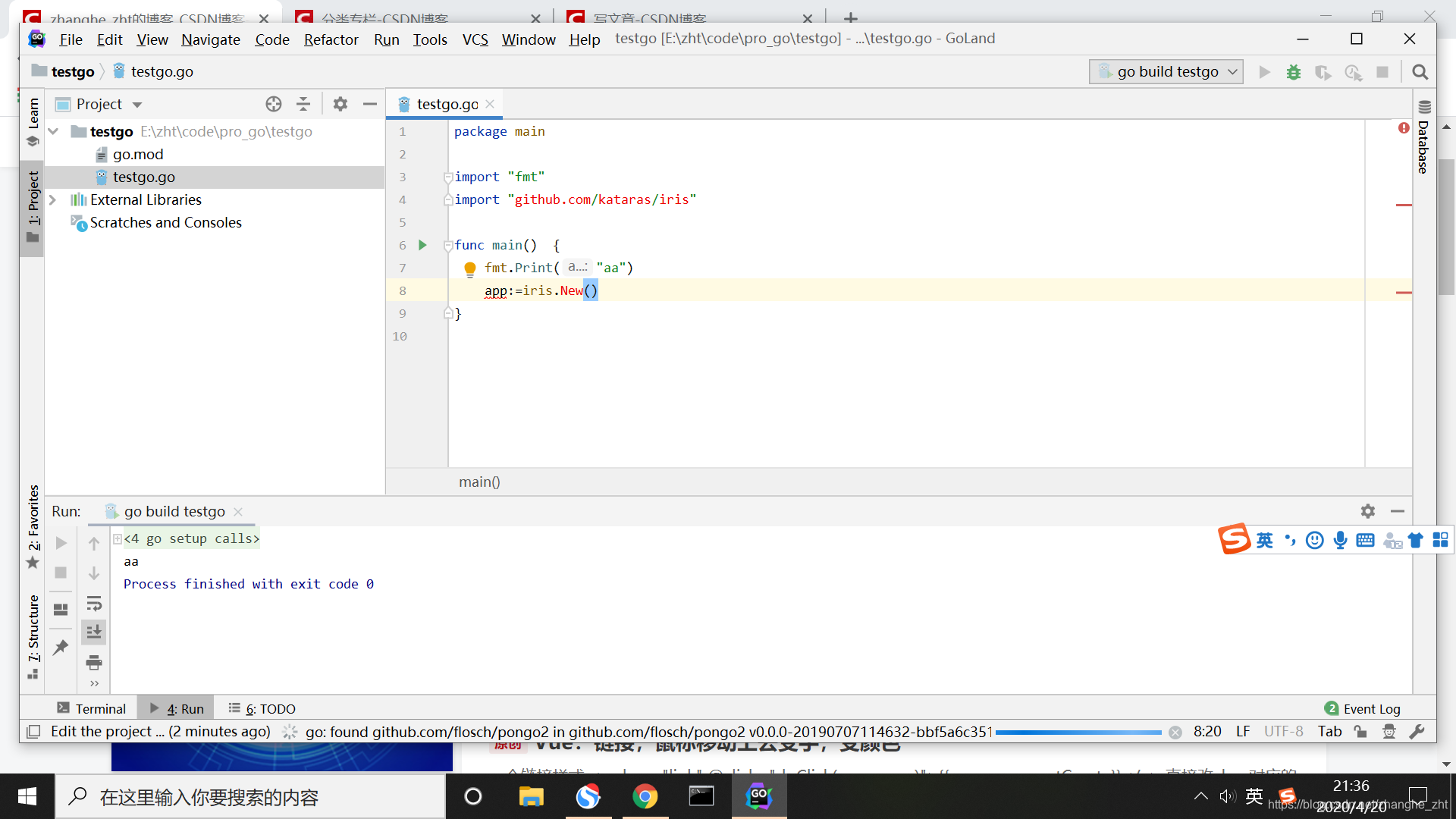Viewport: 1456px width, 819px height.
Task: Move up the stack trace arrow
Action: click(x=94, y=543)
